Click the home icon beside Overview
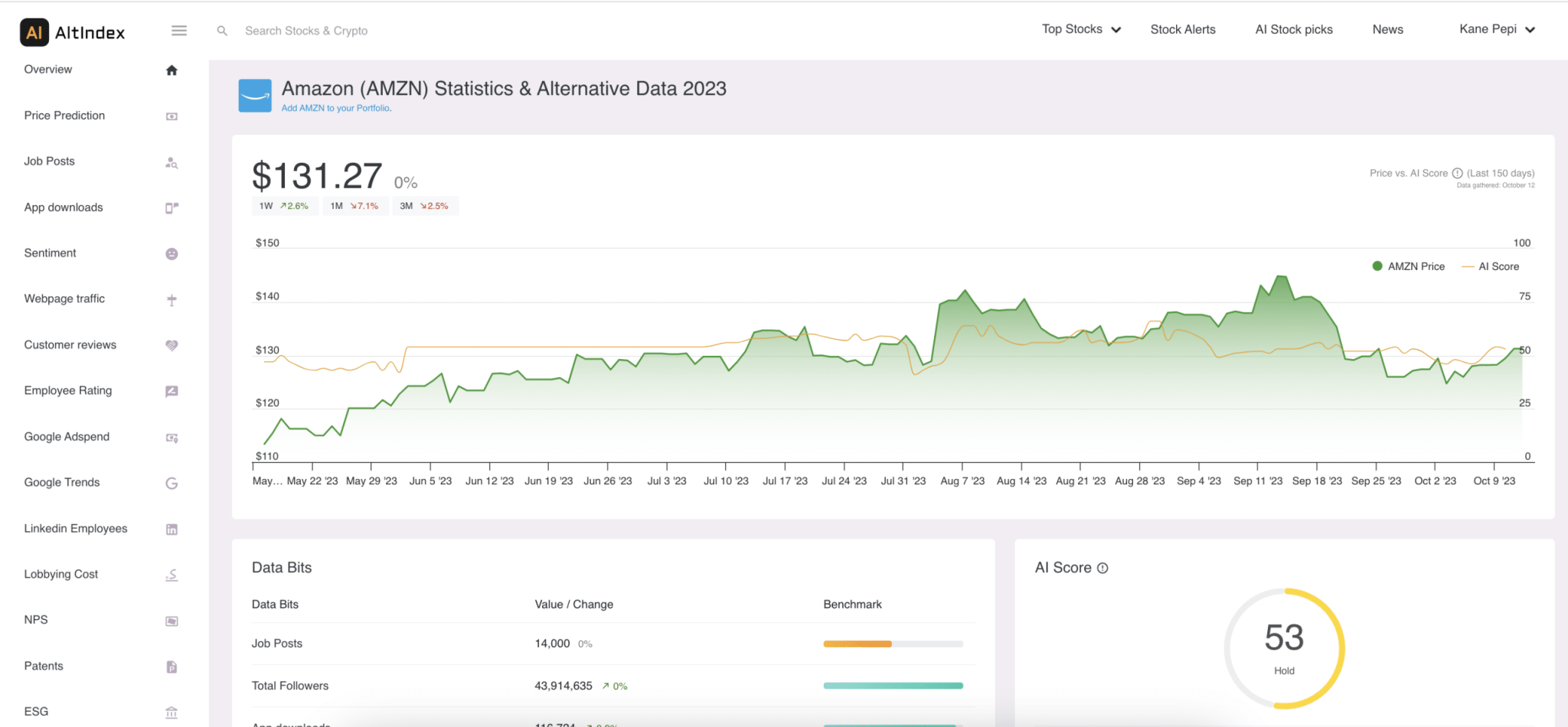 click(x=171, y=70)
